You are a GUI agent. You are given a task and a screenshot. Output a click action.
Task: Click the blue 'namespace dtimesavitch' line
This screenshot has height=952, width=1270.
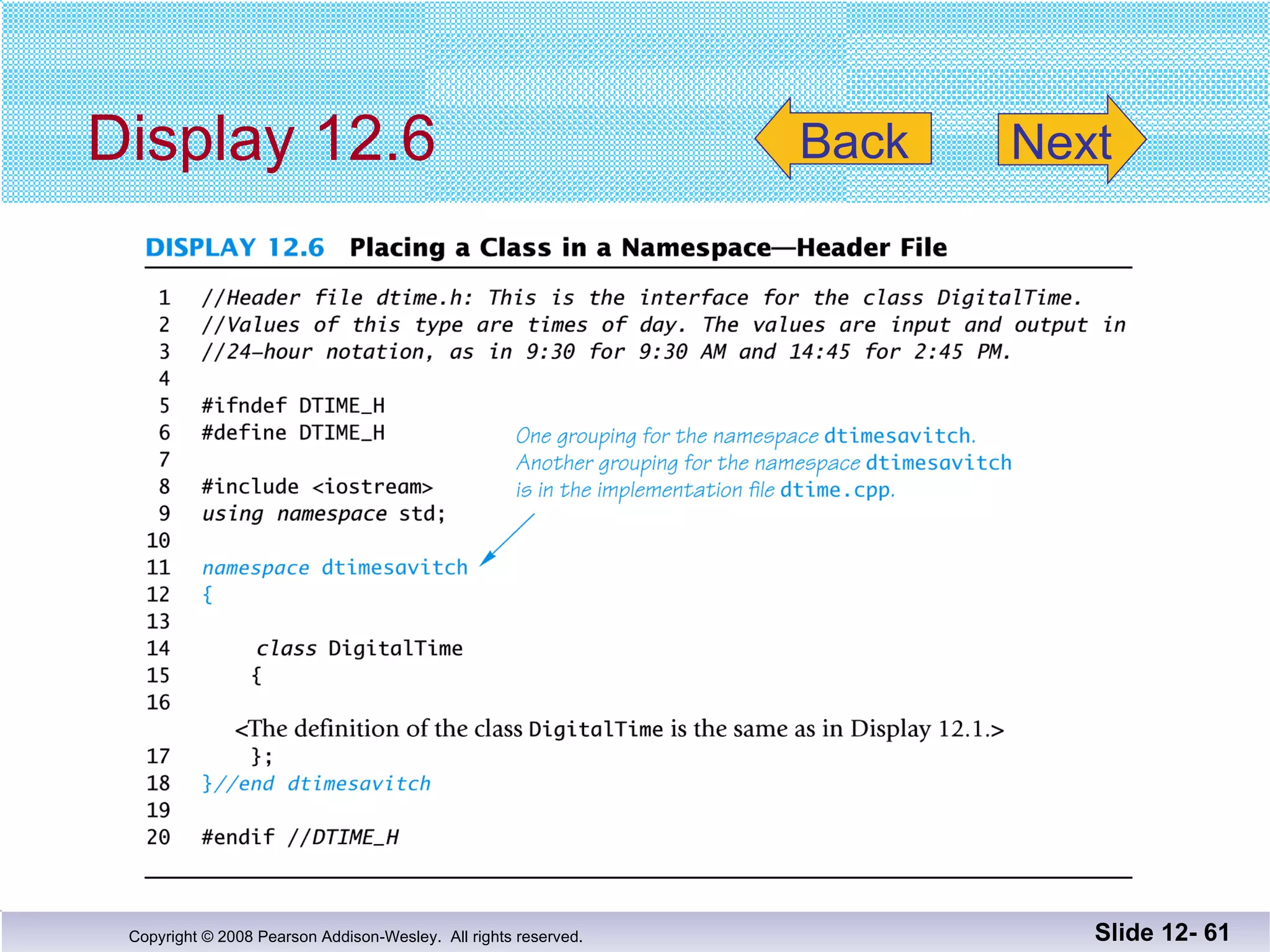[x=335, y=568]
